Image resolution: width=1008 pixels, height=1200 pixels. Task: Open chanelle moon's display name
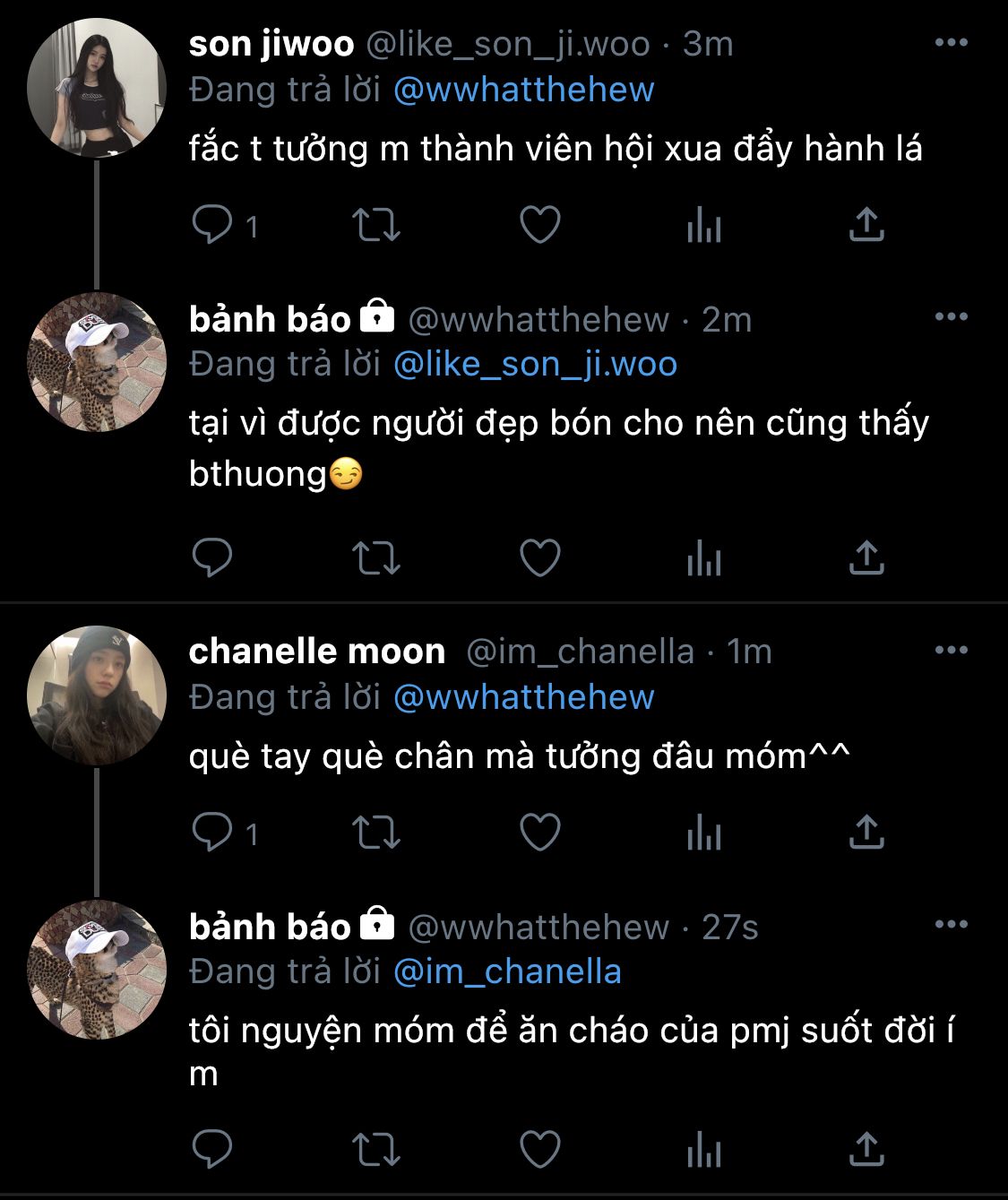pyautogui.click(x=317, y=652)
